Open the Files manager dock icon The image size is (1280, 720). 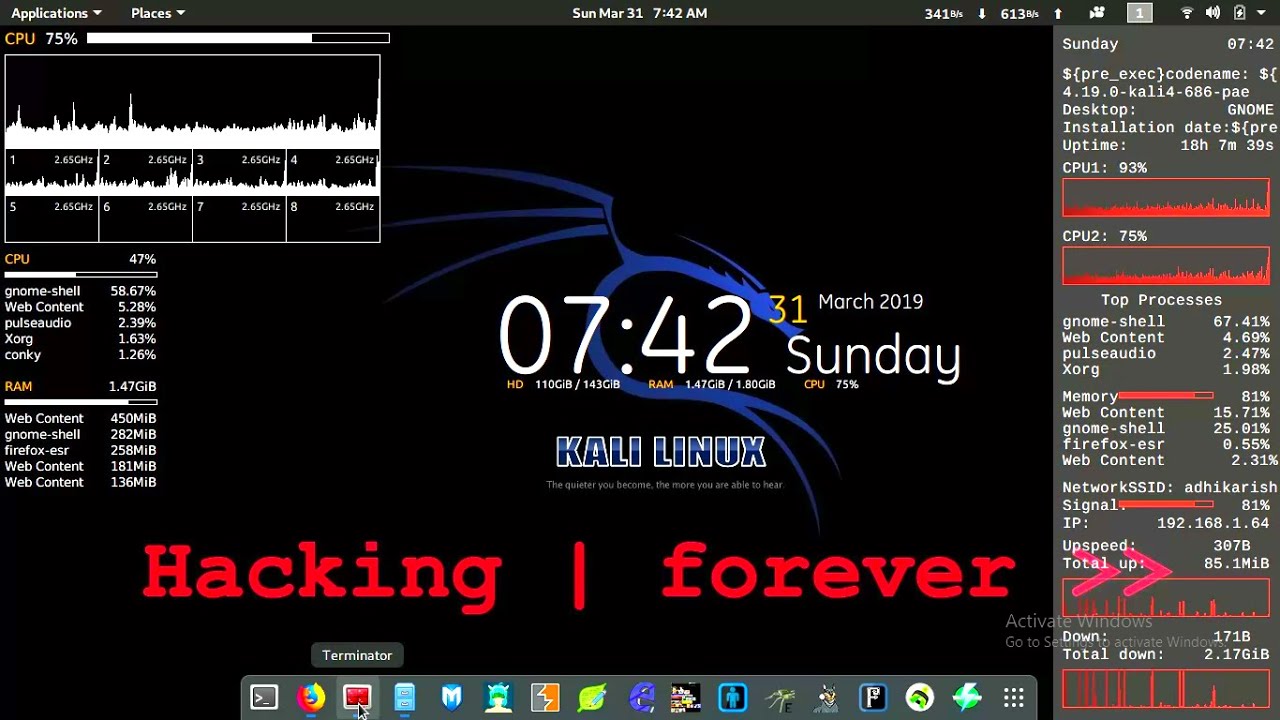coord(404,697)
